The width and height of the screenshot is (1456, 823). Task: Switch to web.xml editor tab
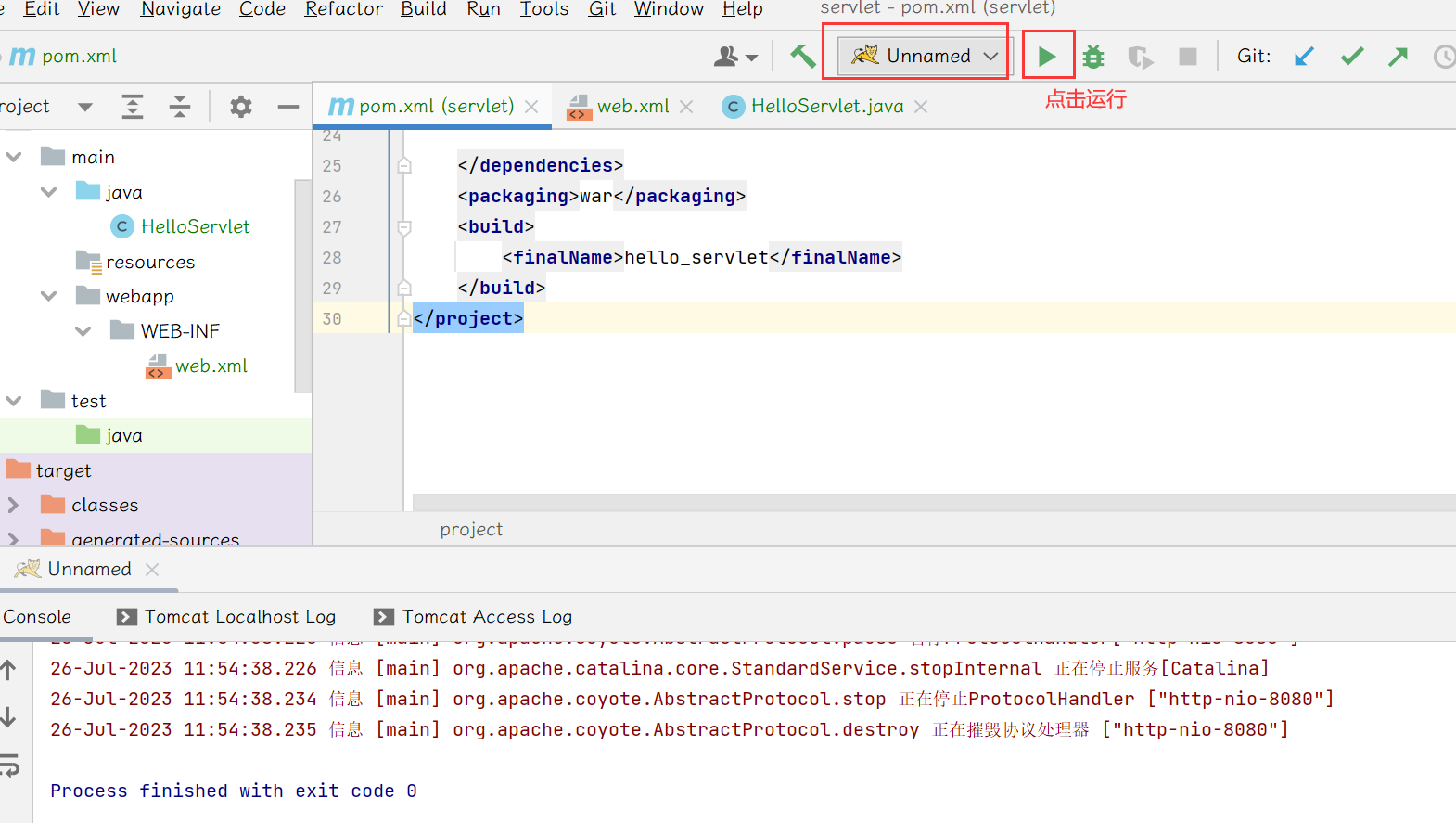pos(632,107)
